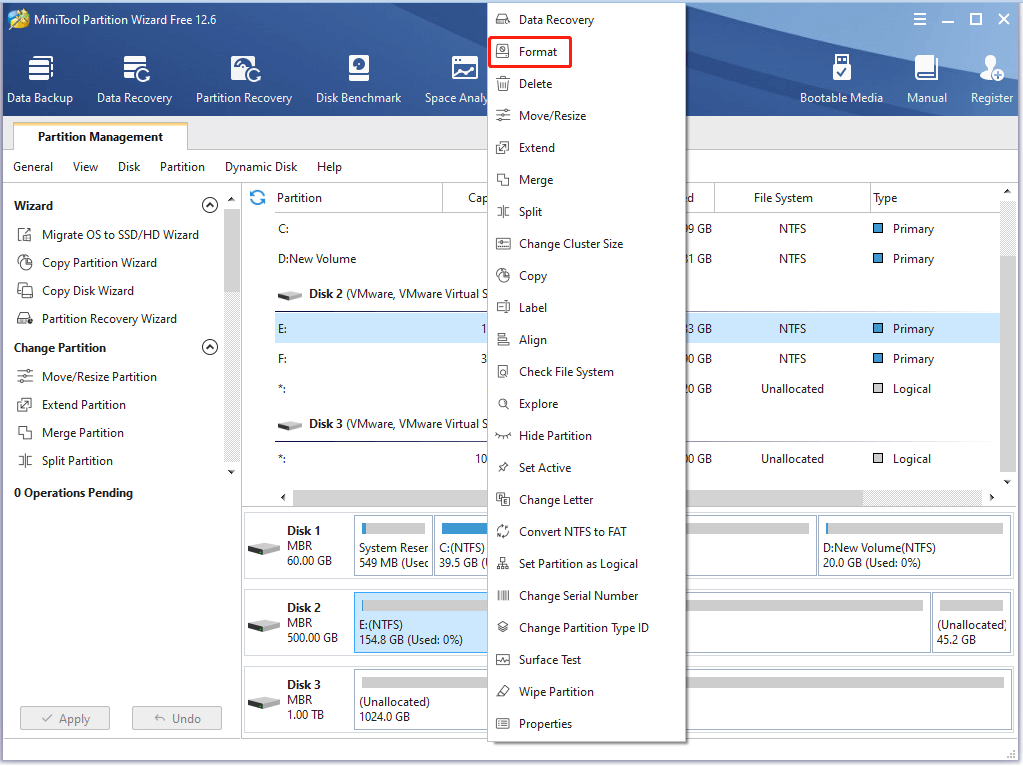
Task: Choose Extend in the context menu
Action: [x=587, y=147]
